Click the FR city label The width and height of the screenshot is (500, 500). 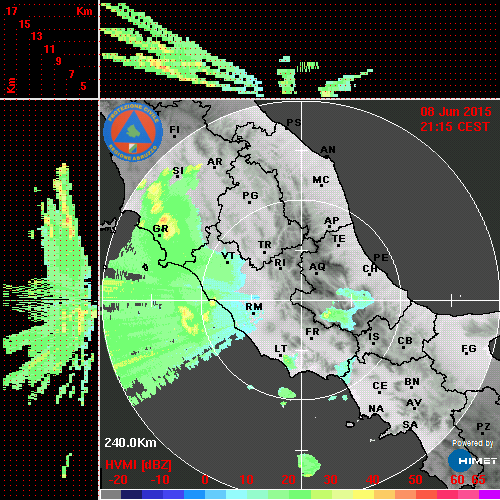pos(312,332)
